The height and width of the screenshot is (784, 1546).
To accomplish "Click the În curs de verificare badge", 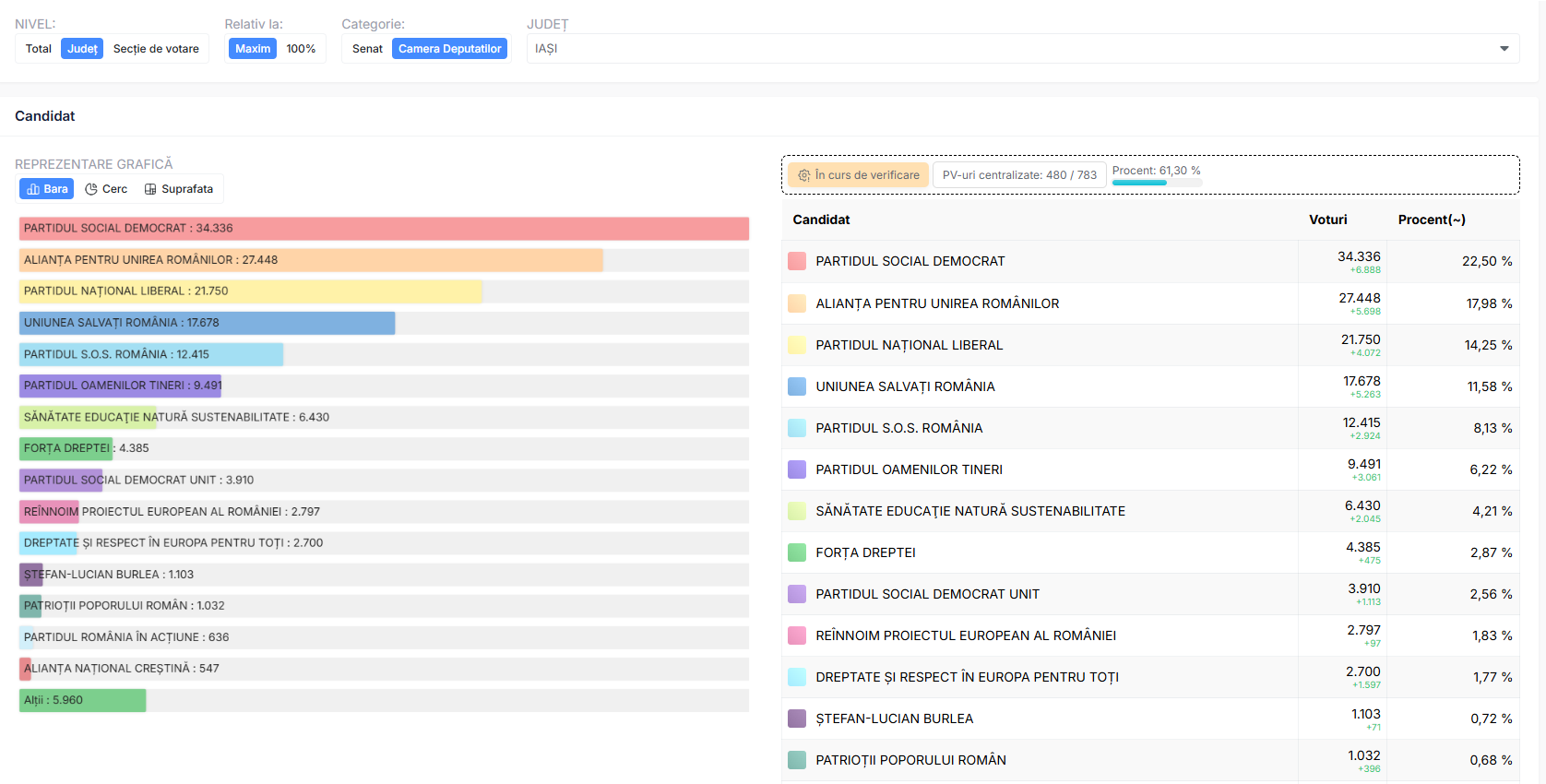I will click(x=858, y=175).
